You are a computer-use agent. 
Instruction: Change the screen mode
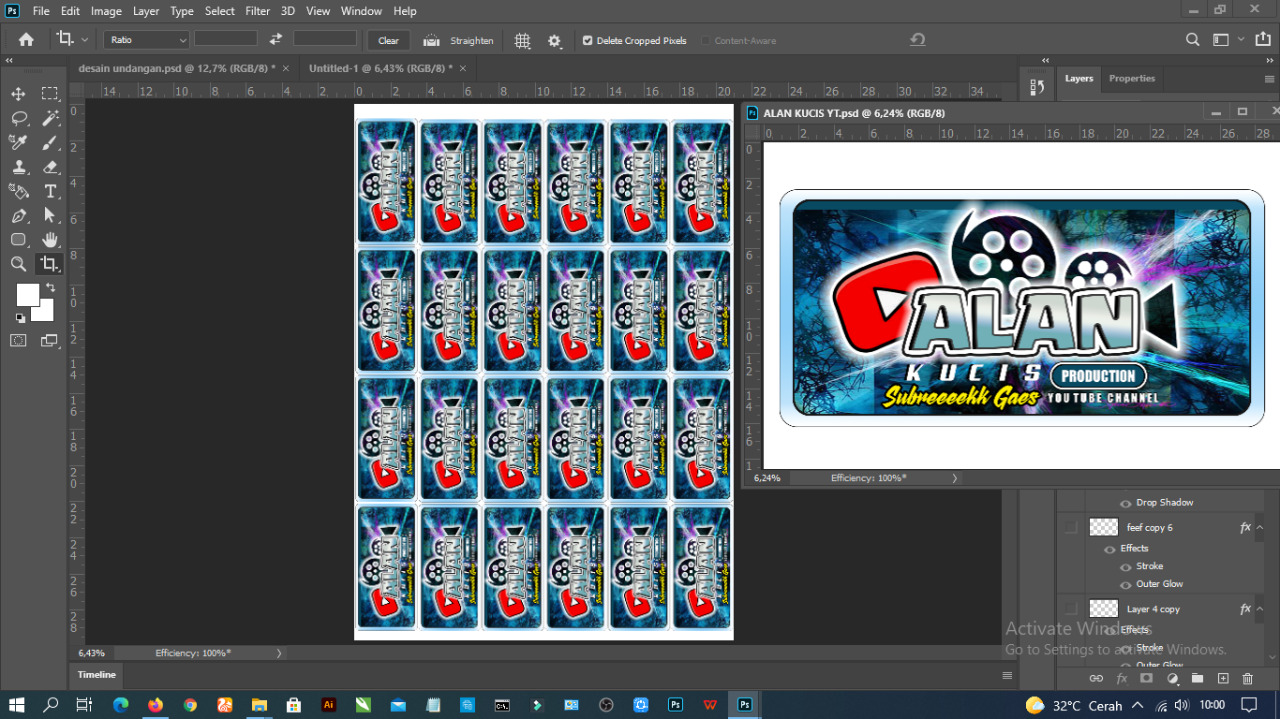(x=50, y=340)
